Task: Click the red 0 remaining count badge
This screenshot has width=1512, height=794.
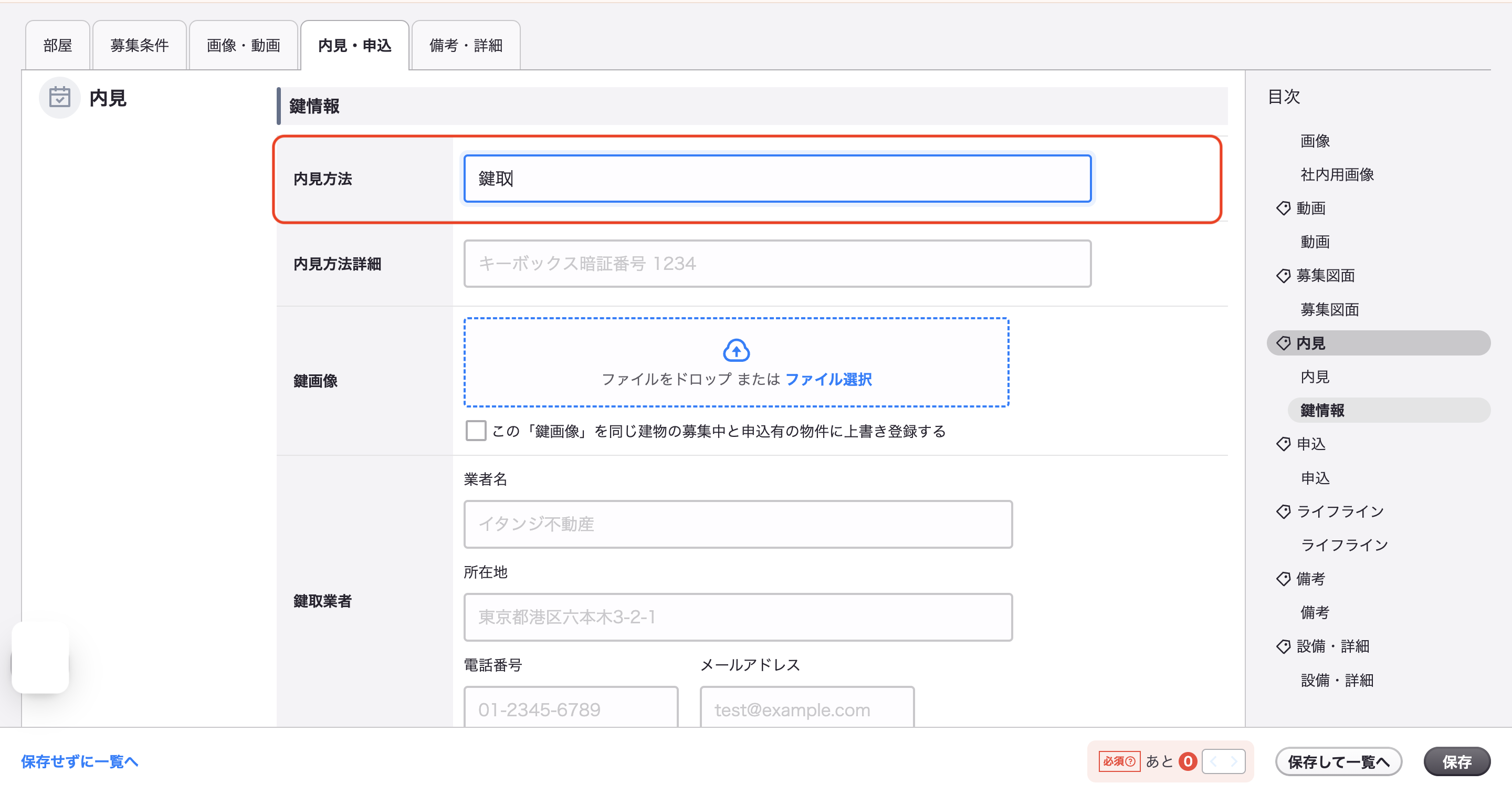Action: [x=1188, y=761]
